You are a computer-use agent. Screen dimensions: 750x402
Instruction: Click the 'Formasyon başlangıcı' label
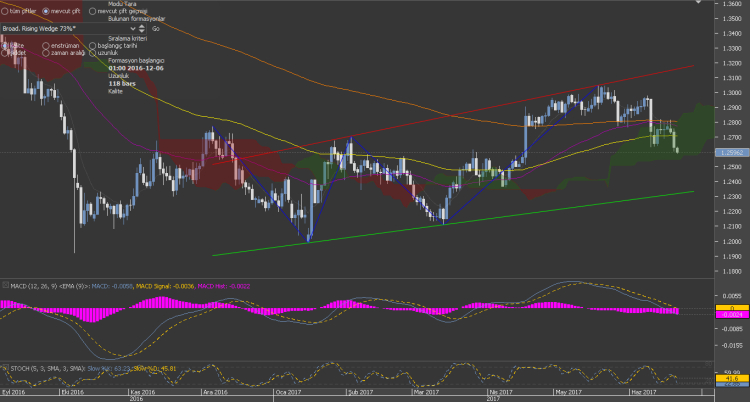(x=136, y=61)
